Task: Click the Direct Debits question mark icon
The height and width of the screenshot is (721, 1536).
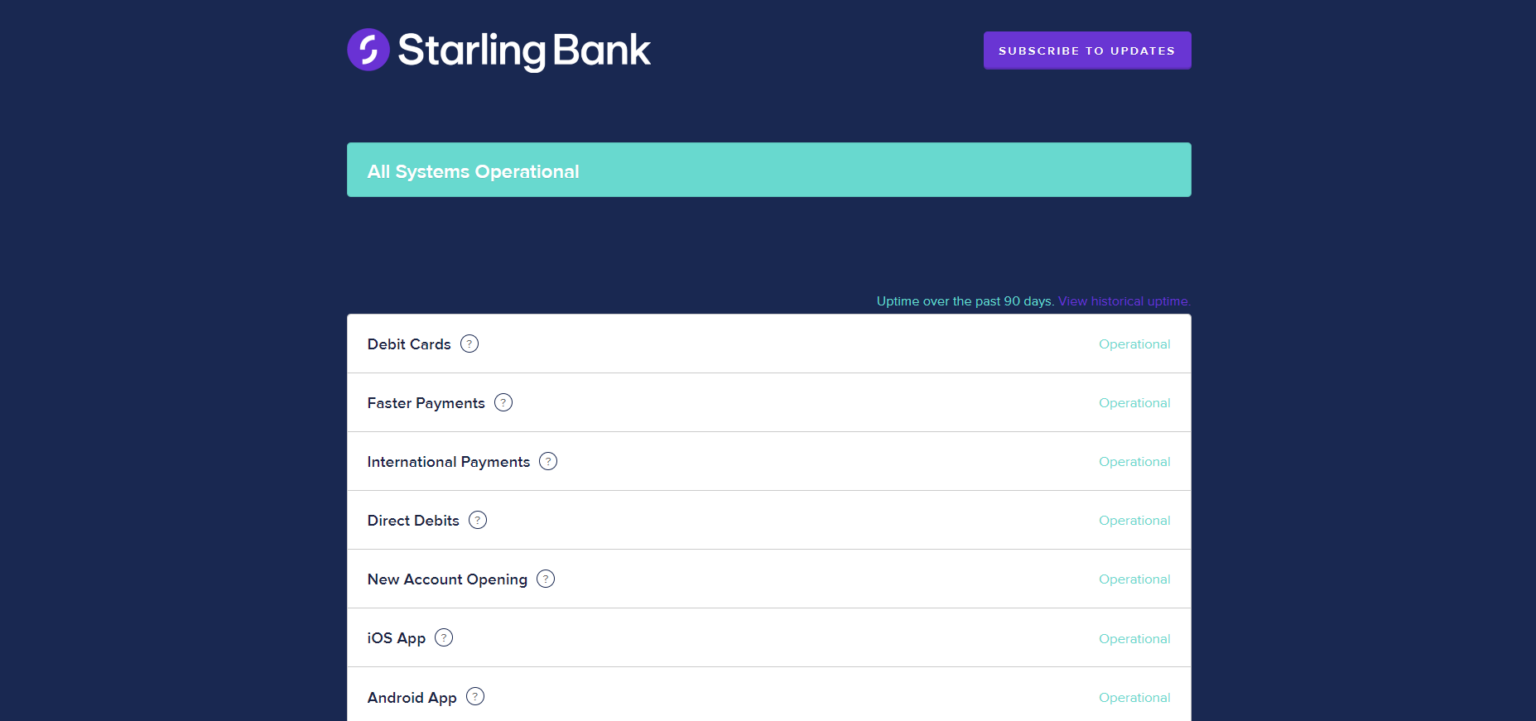Action: coord(477,519)
